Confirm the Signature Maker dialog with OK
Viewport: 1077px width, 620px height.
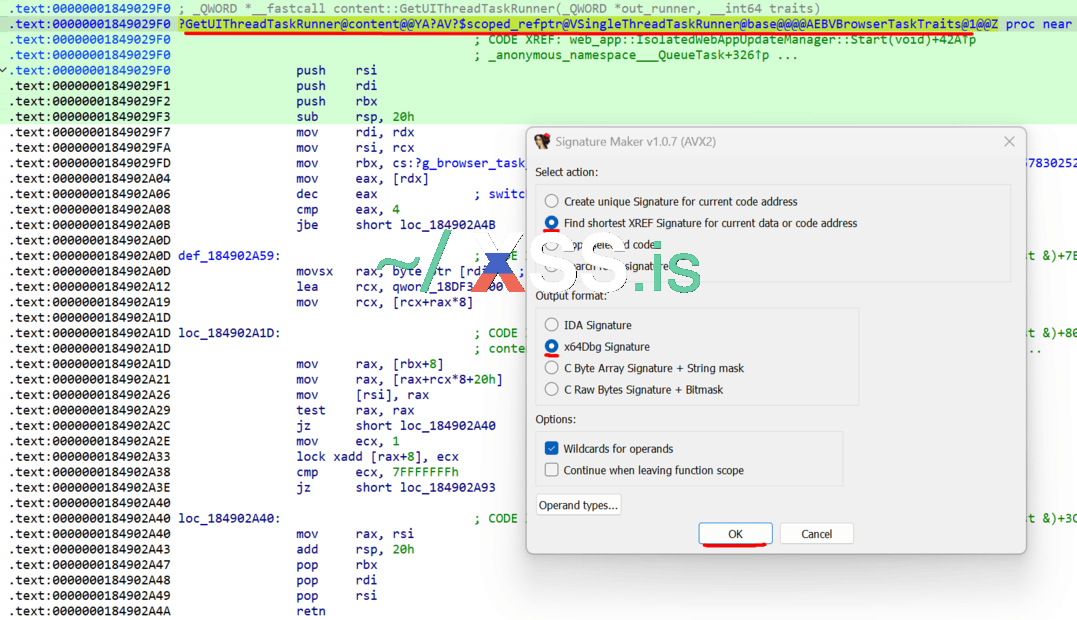click(x=735, y=534)
